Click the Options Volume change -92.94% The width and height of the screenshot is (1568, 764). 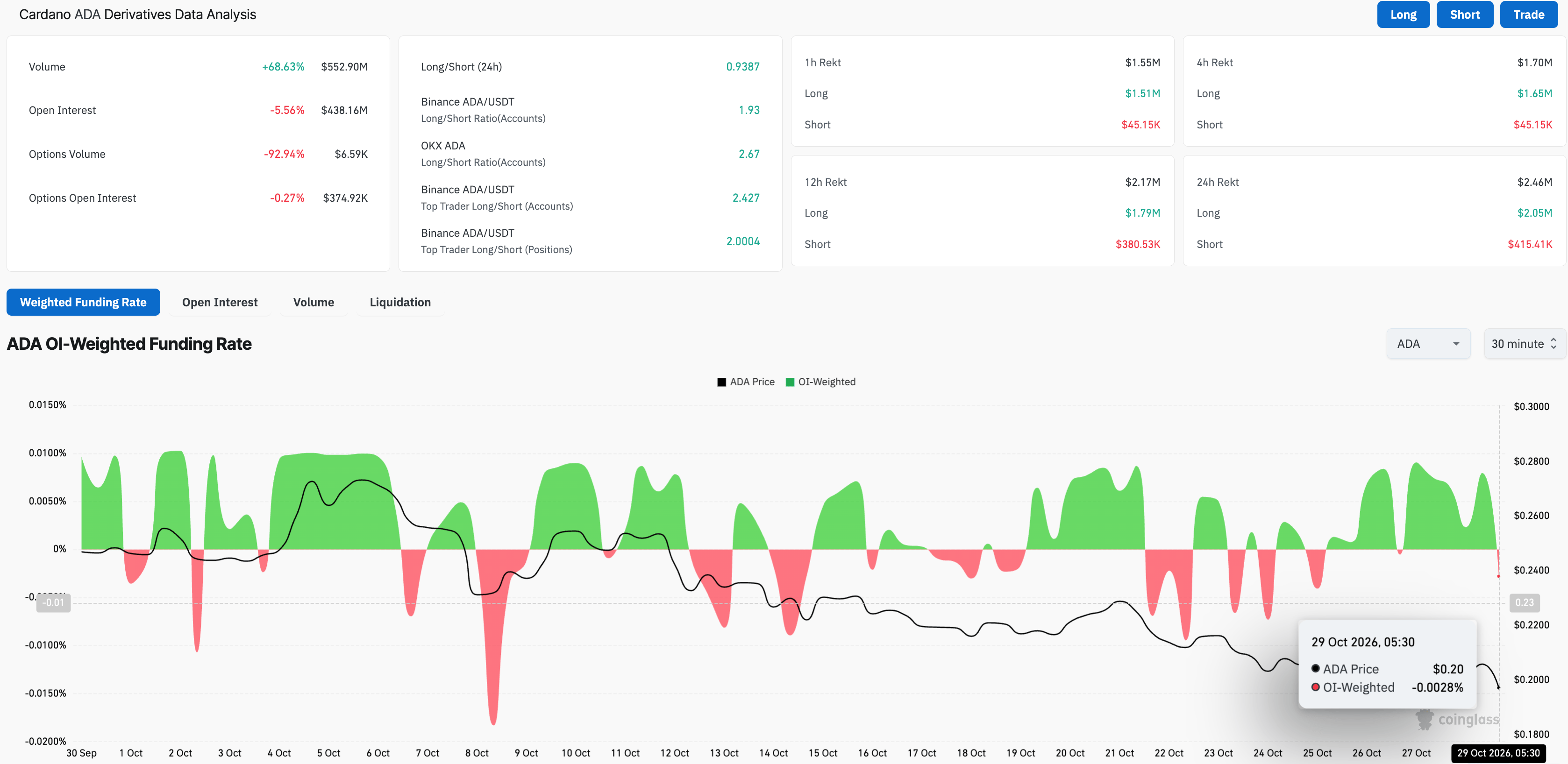(x=284, y=155)
